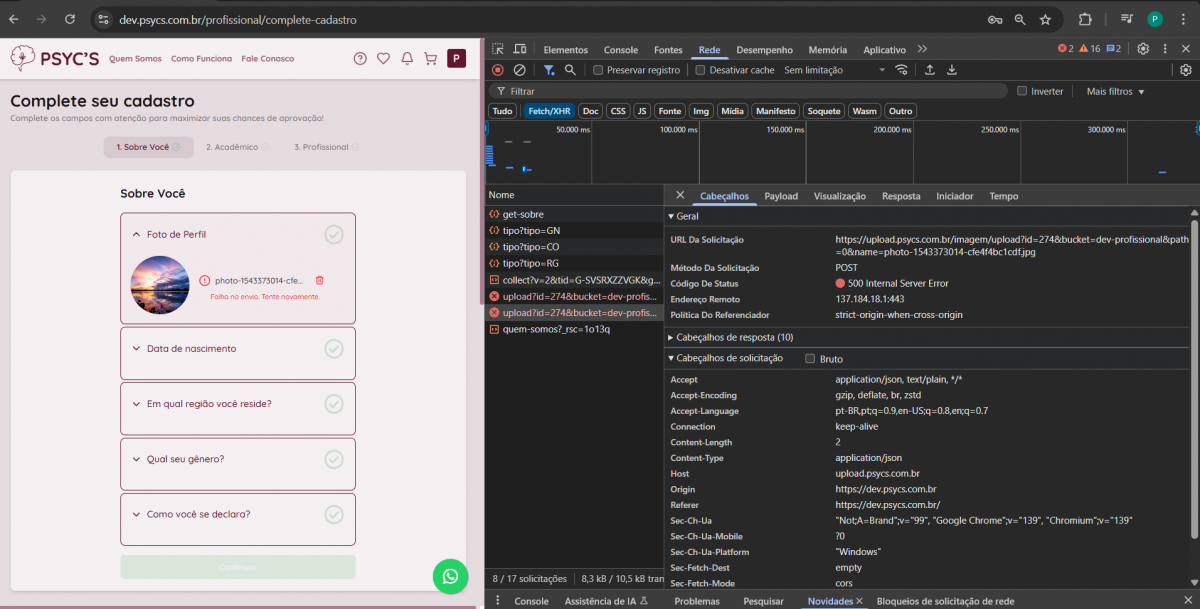Select the Fetch/XHR filter button
The image size is (1200, 609).
(549, 111)
